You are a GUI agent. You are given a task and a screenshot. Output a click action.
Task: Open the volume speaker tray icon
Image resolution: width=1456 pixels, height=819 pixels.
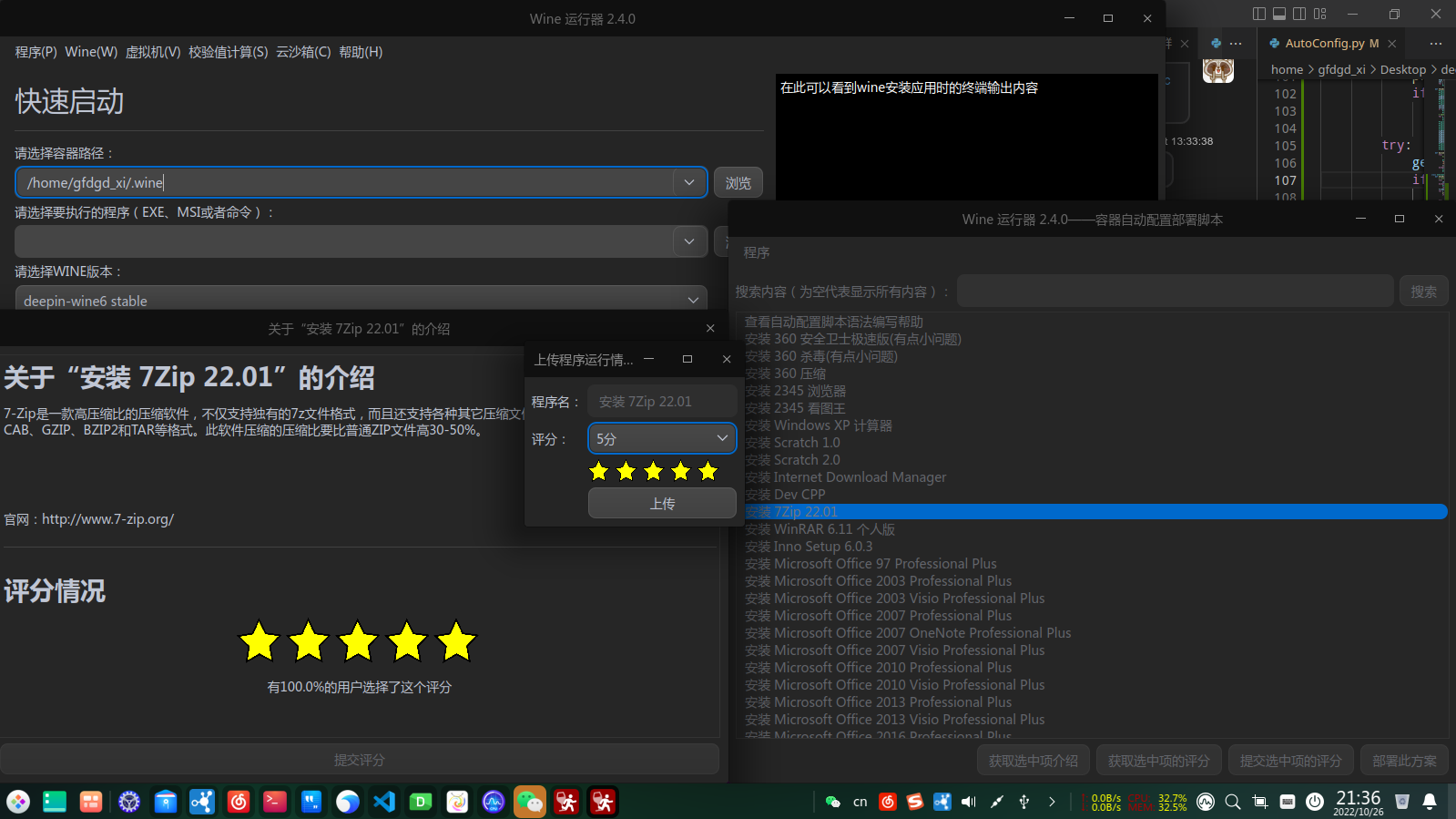pyautogui.click(x=969, y=802)
